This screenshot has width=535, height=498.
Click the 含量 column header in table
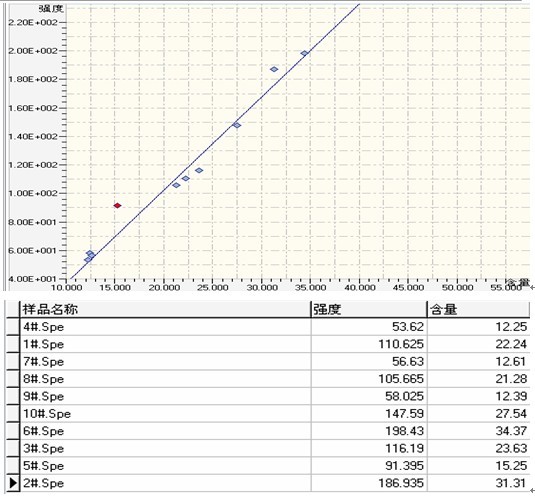[478, 309]
